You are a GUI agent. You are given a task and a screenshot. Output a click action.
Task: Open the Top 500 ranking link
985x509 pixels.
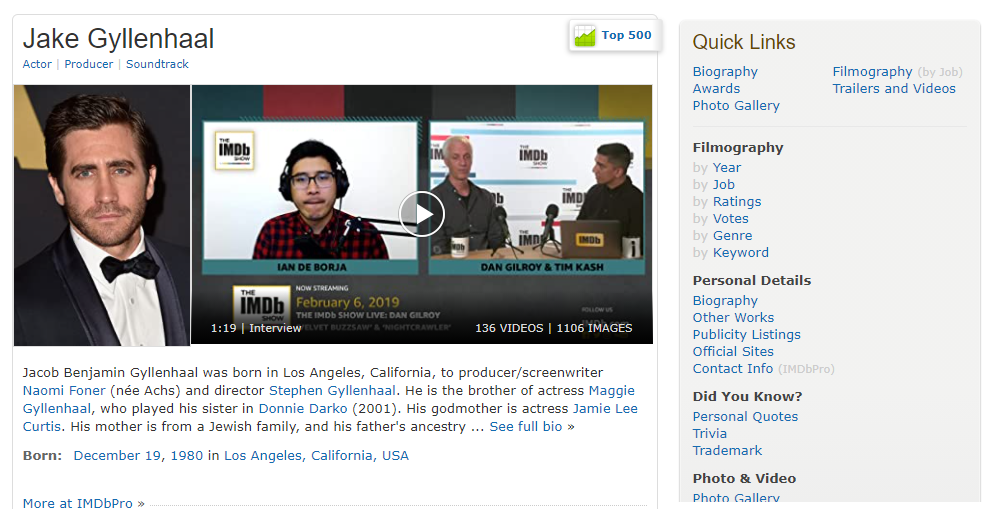click(626, 35)
